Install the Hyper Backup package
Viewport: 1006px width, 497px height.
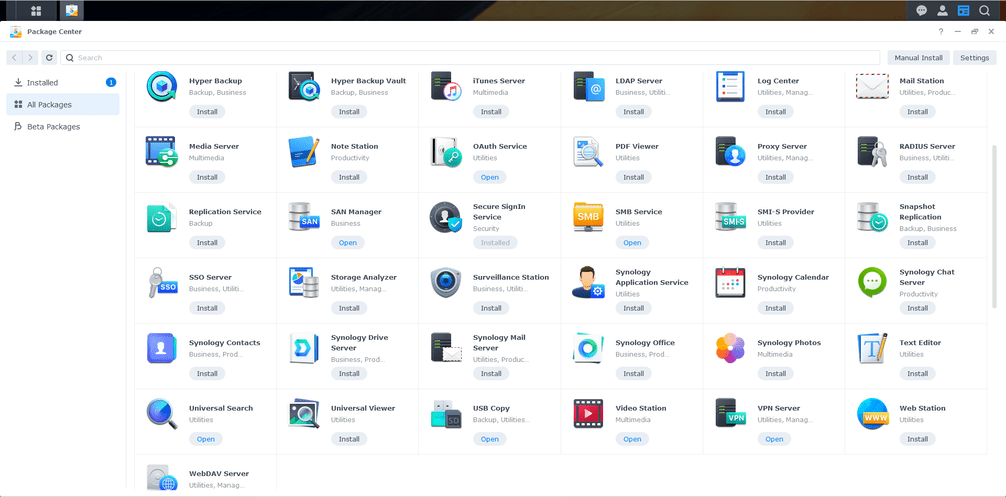point(207,112)
